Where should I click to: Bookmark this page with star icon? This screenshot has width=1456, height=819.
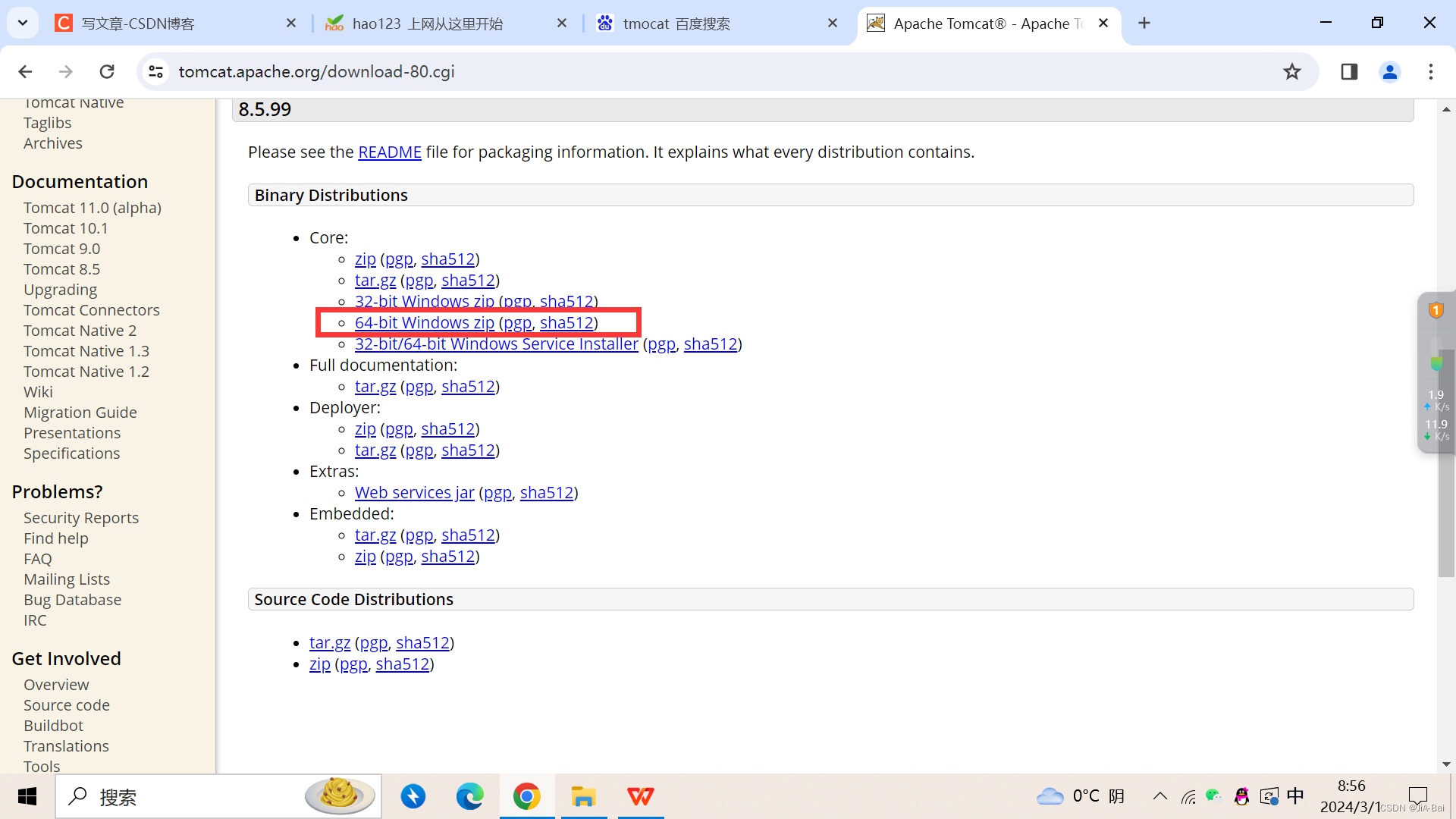tap(1291, 71)
